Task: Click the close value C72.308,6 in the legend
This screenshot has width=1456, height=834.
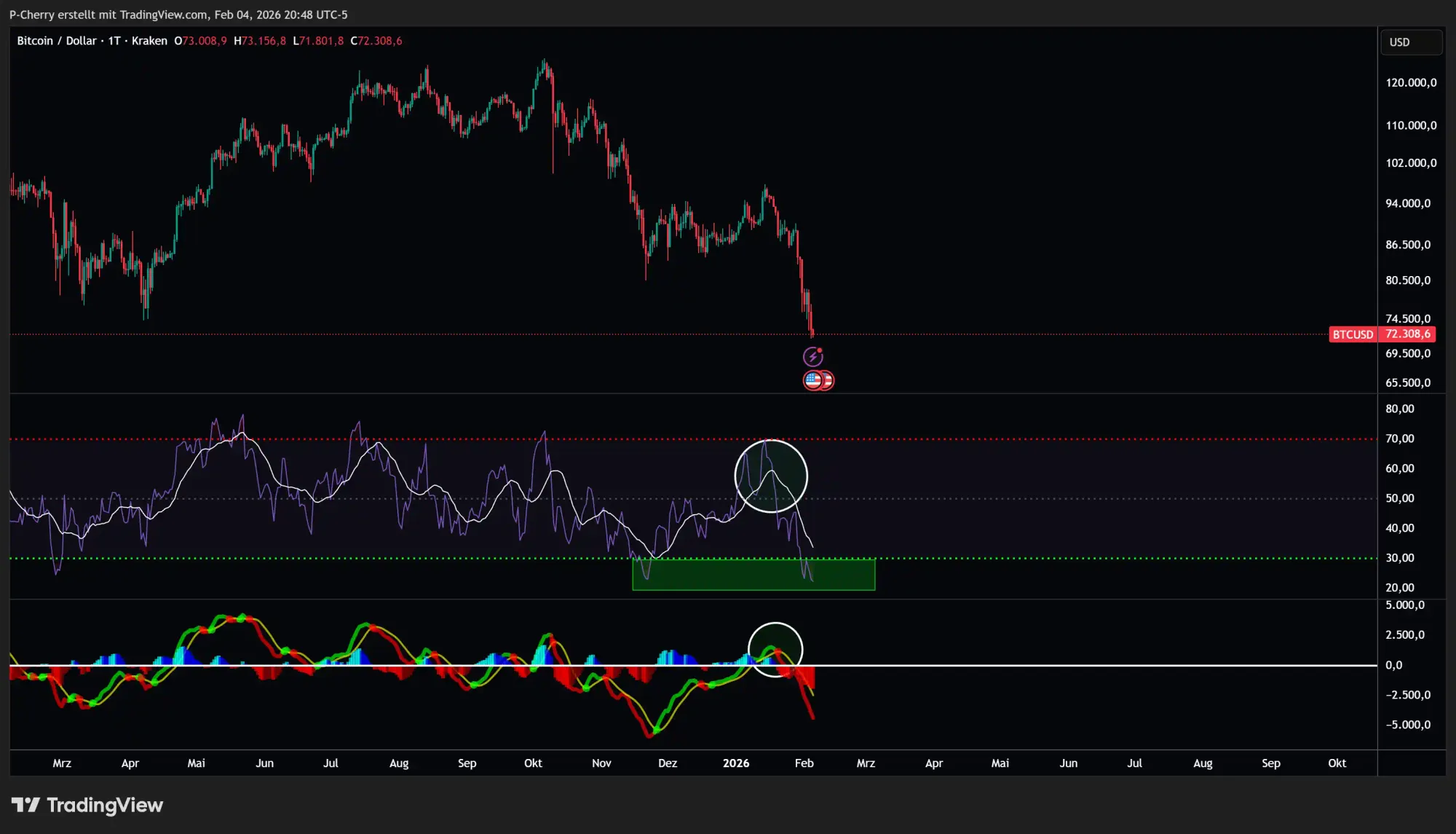Action: (x=376, y=41)
